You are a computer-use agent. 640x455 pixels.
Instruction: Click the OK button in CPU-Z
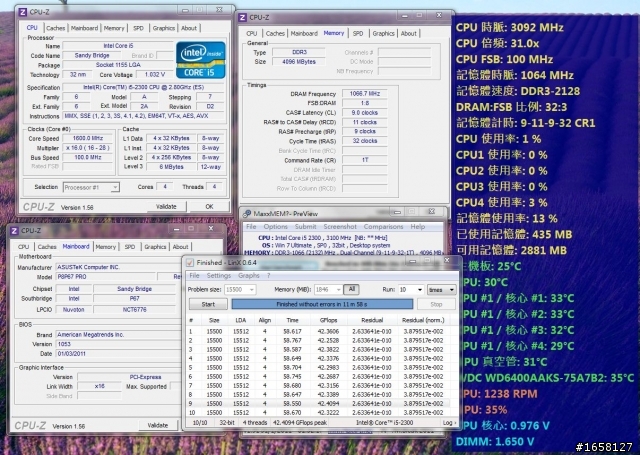pyautogui.click(x=209, y=206)
